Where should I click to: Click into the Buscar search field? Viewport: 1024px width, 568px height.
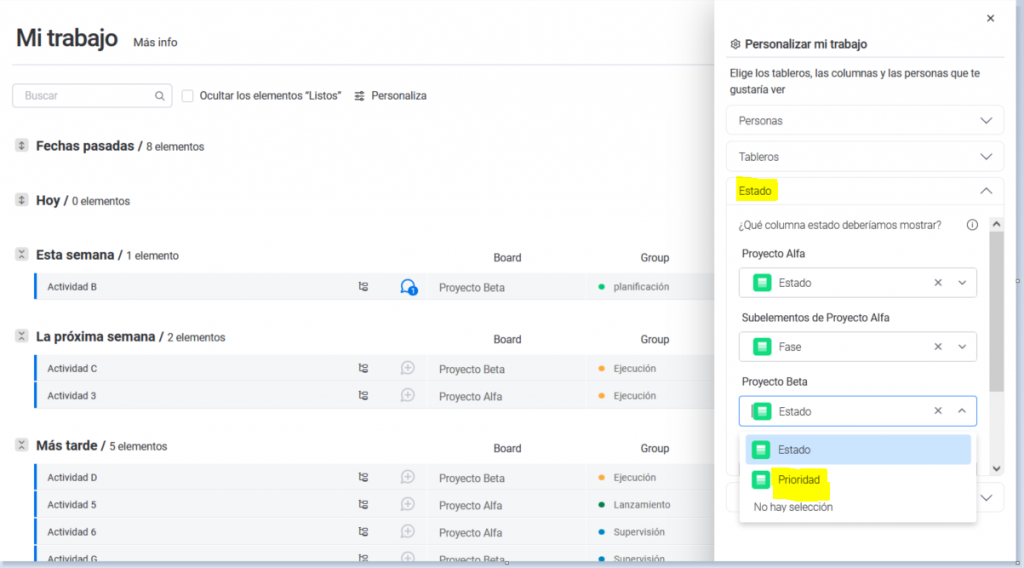click(85, 96)
